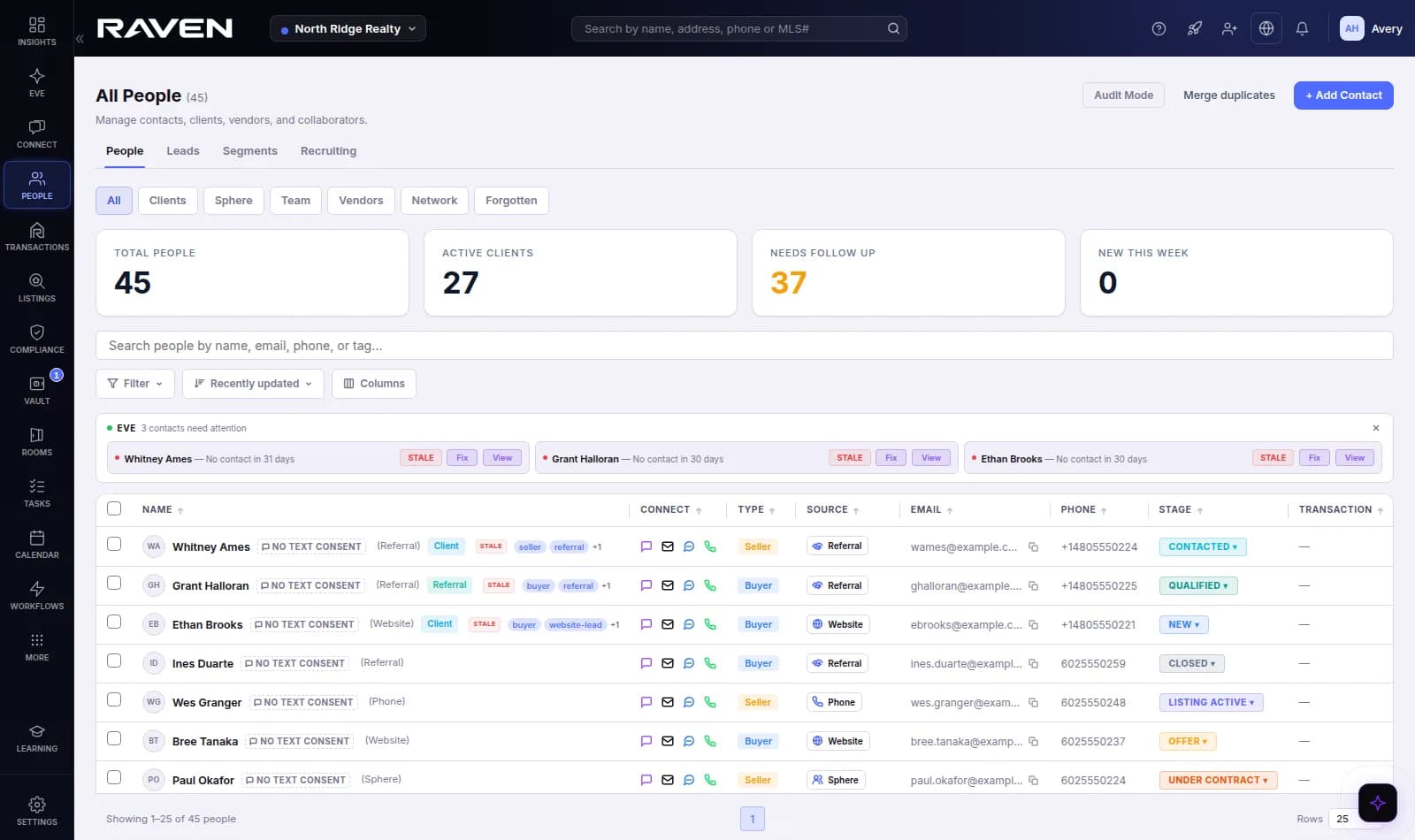
Task: Click the Audit Mode button
Action: coord(1123,95)
